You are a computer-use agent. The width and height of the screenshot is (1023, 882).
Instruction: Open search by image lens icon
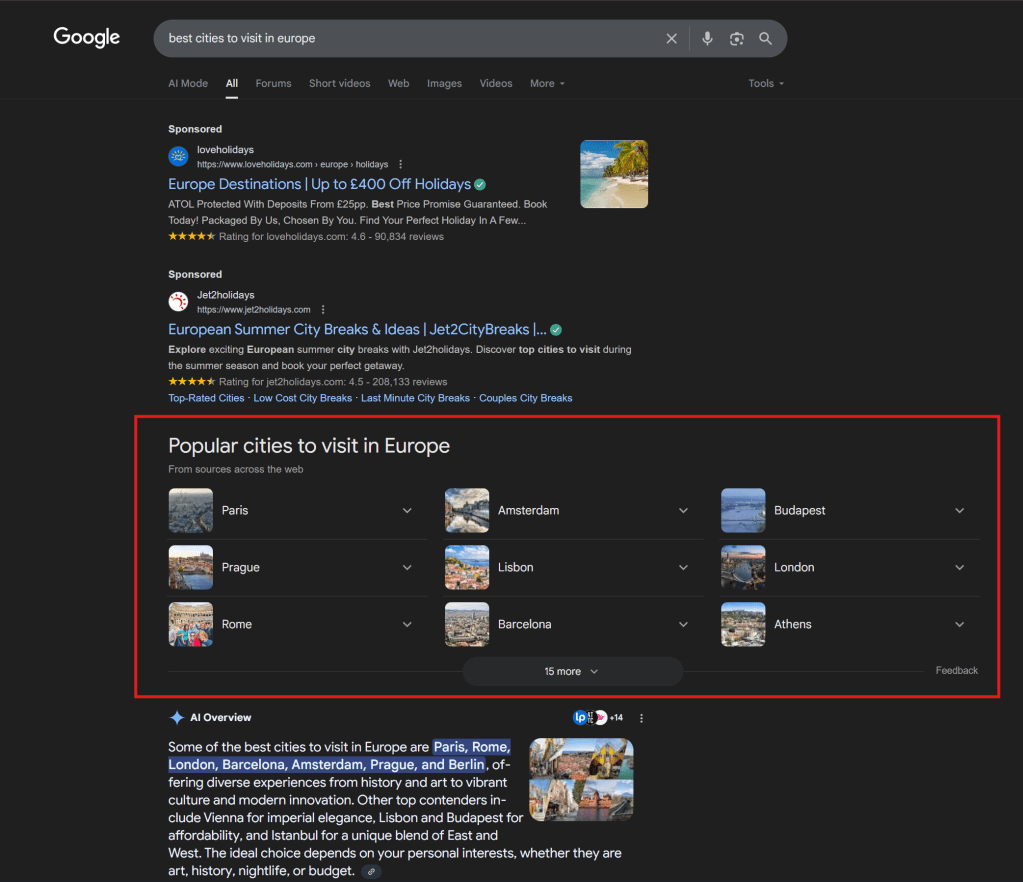(x=737, y=39)
